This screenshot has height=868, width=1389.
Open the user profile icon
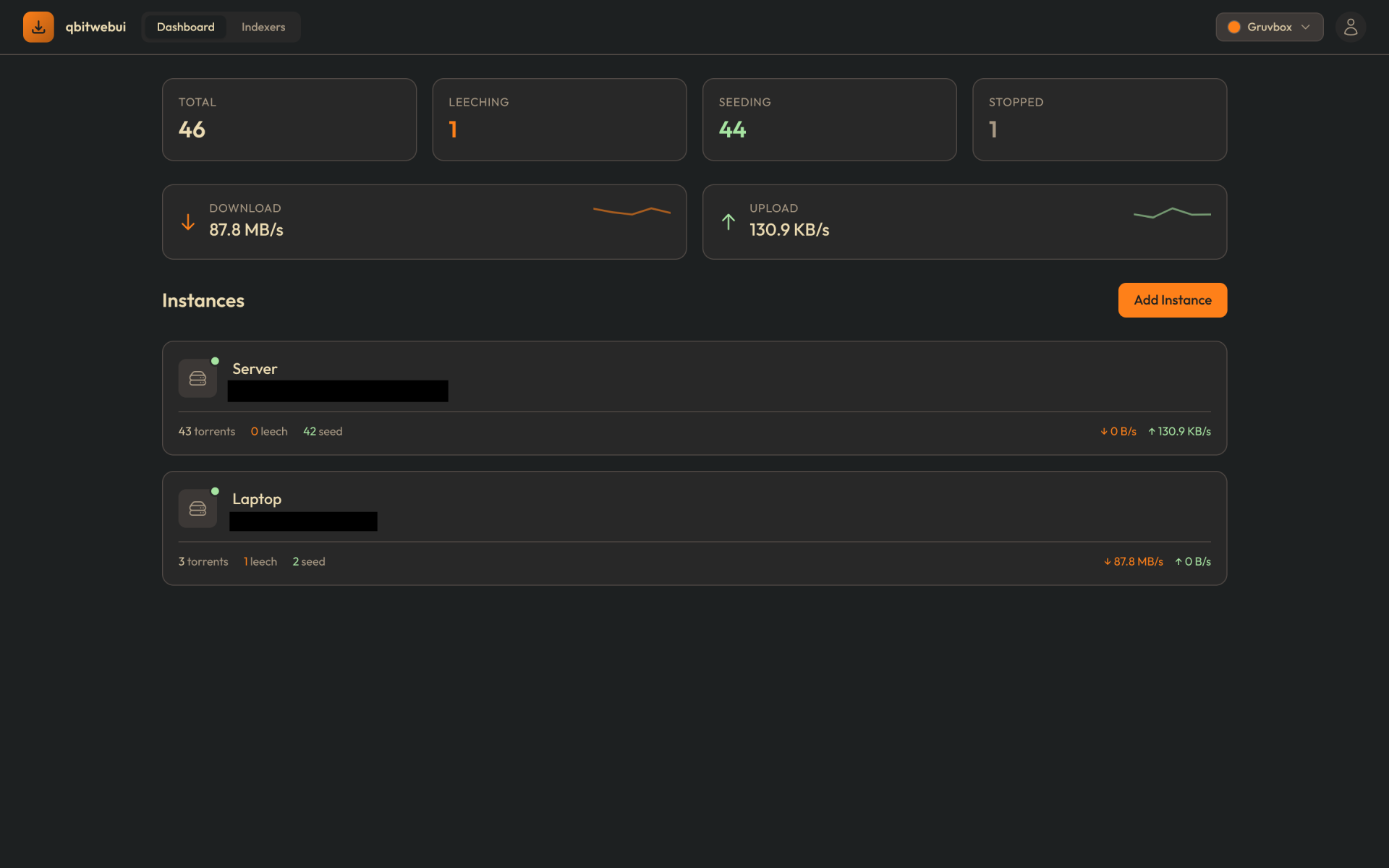1350,27
